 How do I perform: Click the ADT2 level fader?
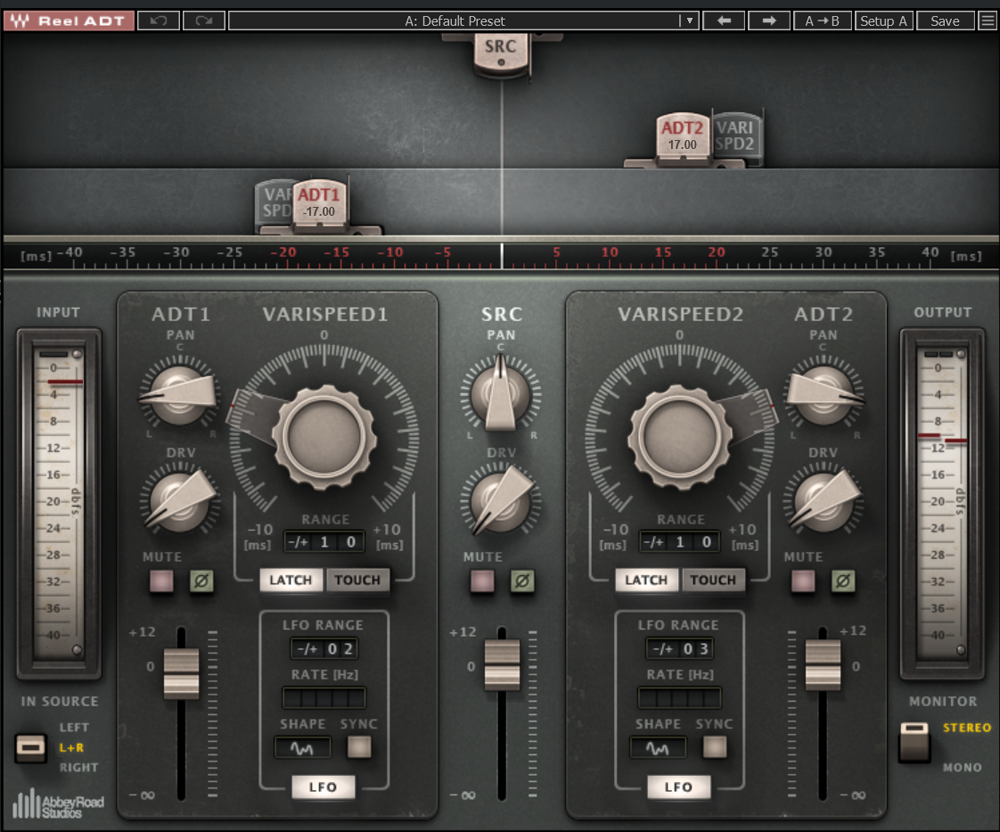pyautogui.click(x=823, y=665)
